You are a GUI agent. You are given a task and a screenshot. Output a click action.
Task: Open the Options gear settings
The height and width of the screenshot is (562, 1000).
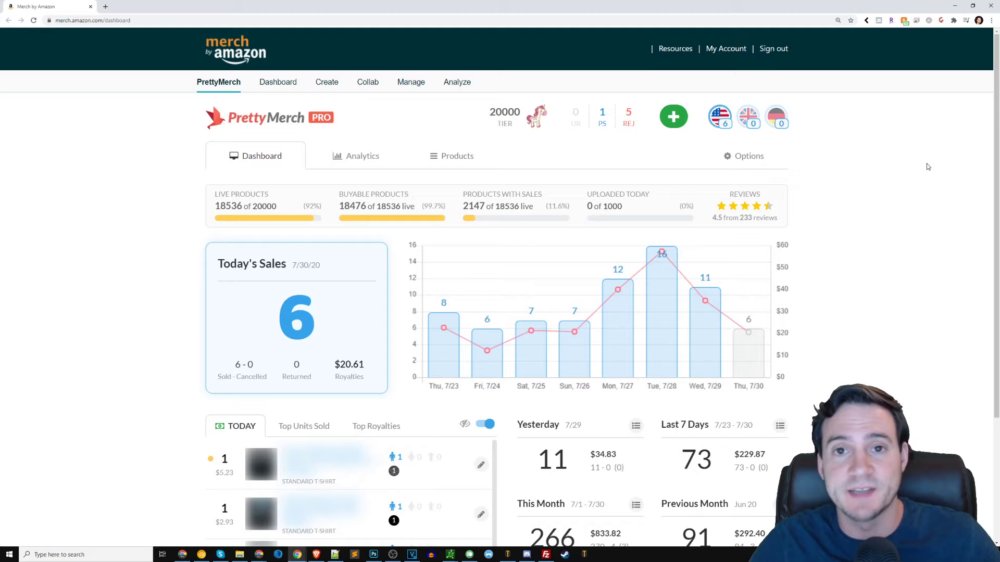[x=744, y=156]
